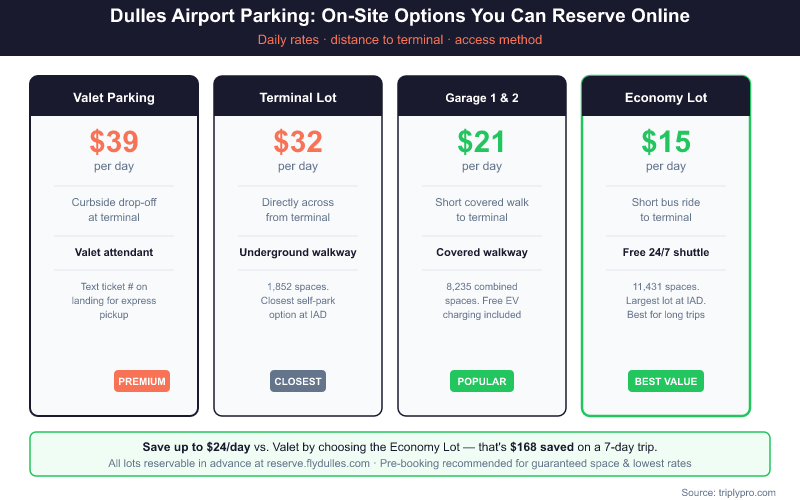Image resolution: width=800 pixels, height=500 pixels.
Task: Click the Underground walkway label
Action: coord(298,252)
